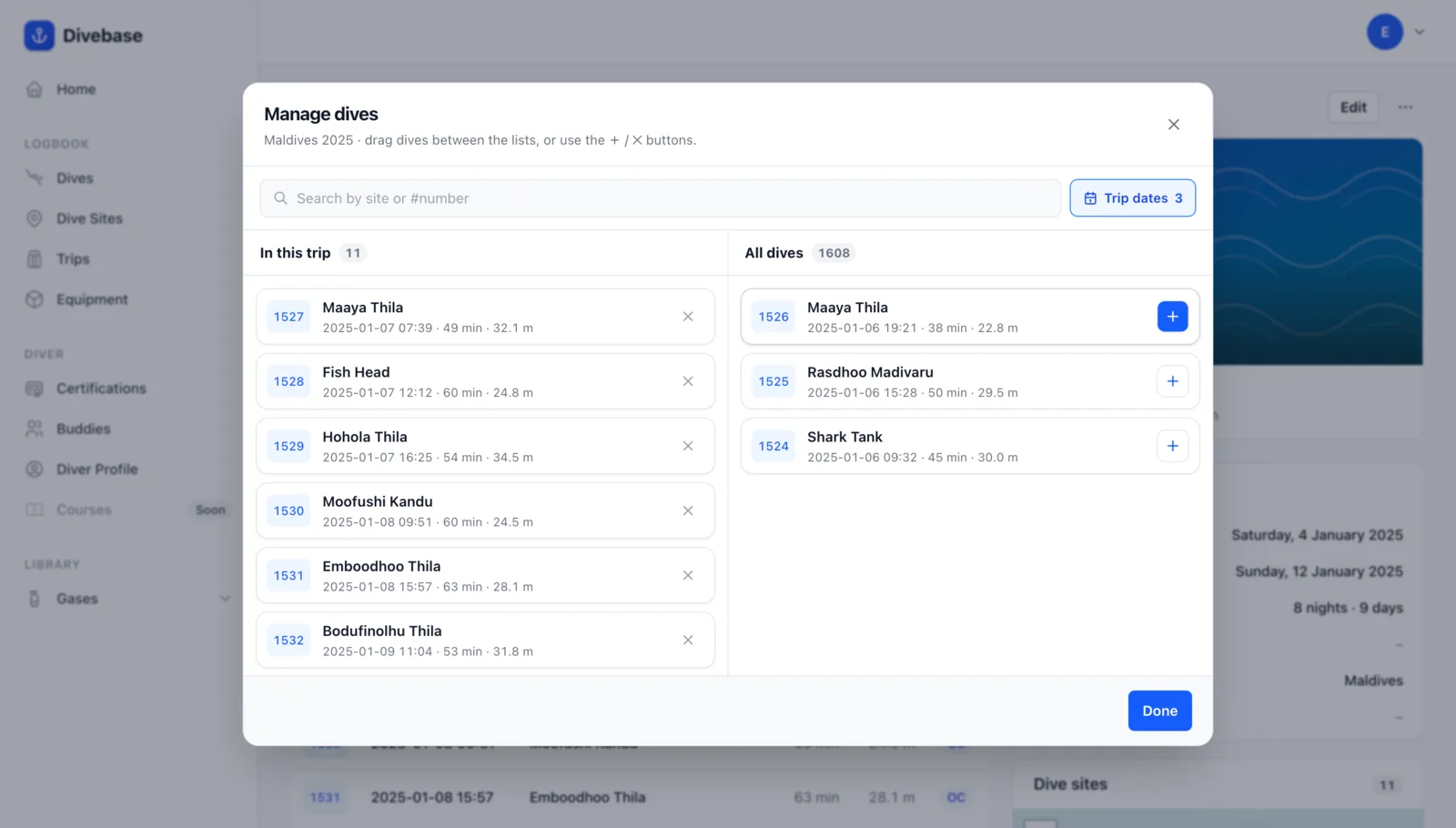Click the 1608 count badge
The width and height of the screenshot is (1456, 828).
tap(834, 253)
